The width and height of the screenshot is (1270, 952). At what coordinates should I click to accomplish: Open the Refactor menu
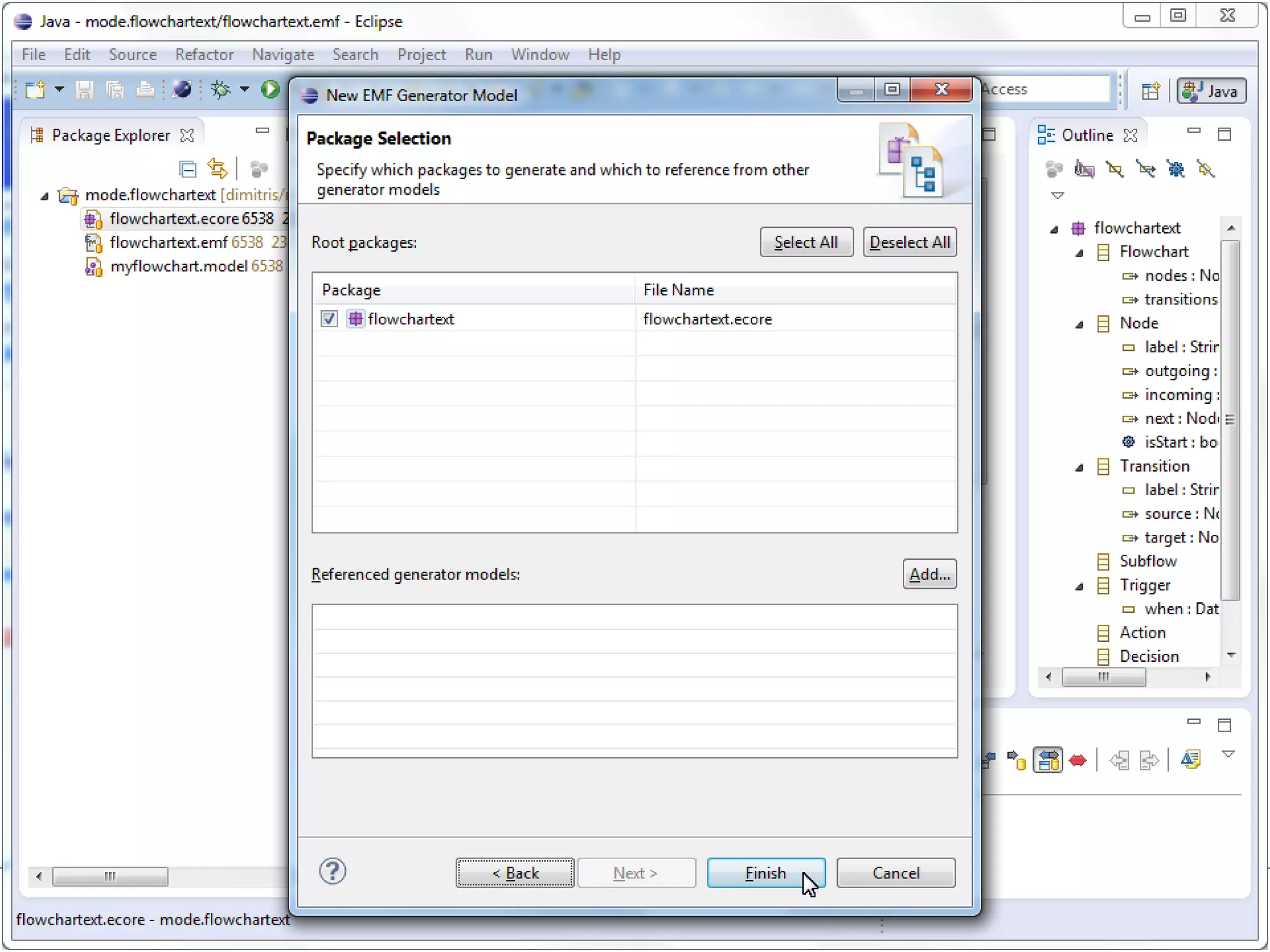click(x=204, y=55)
